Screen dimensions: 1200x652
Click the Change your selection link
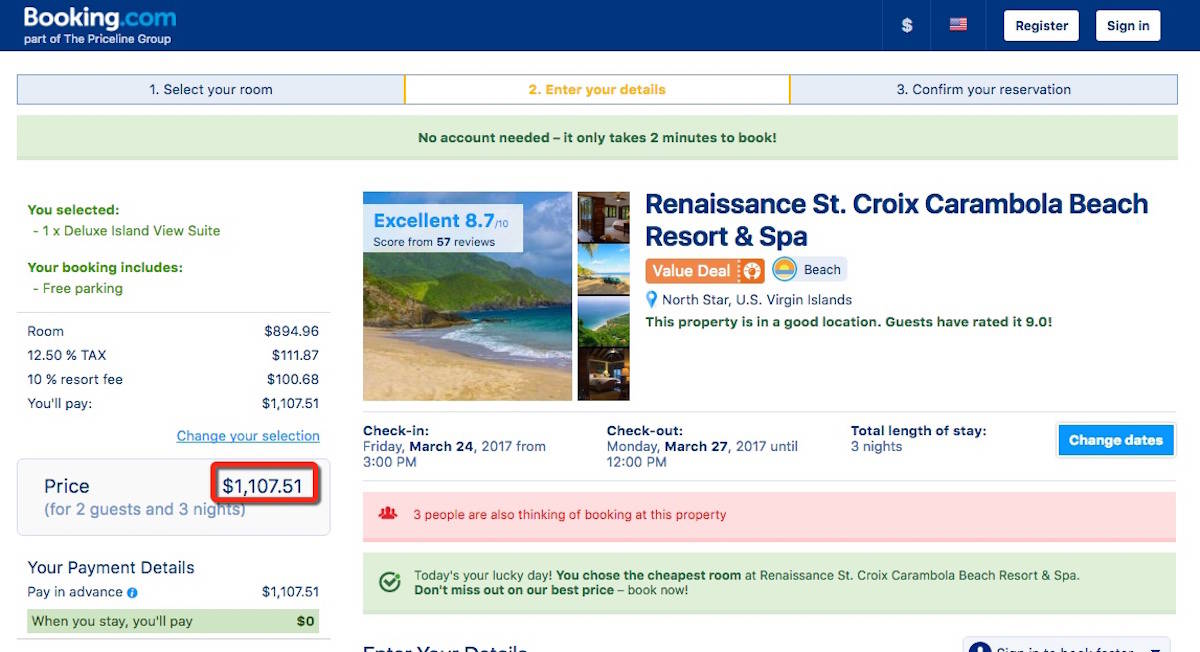[248, 436]
